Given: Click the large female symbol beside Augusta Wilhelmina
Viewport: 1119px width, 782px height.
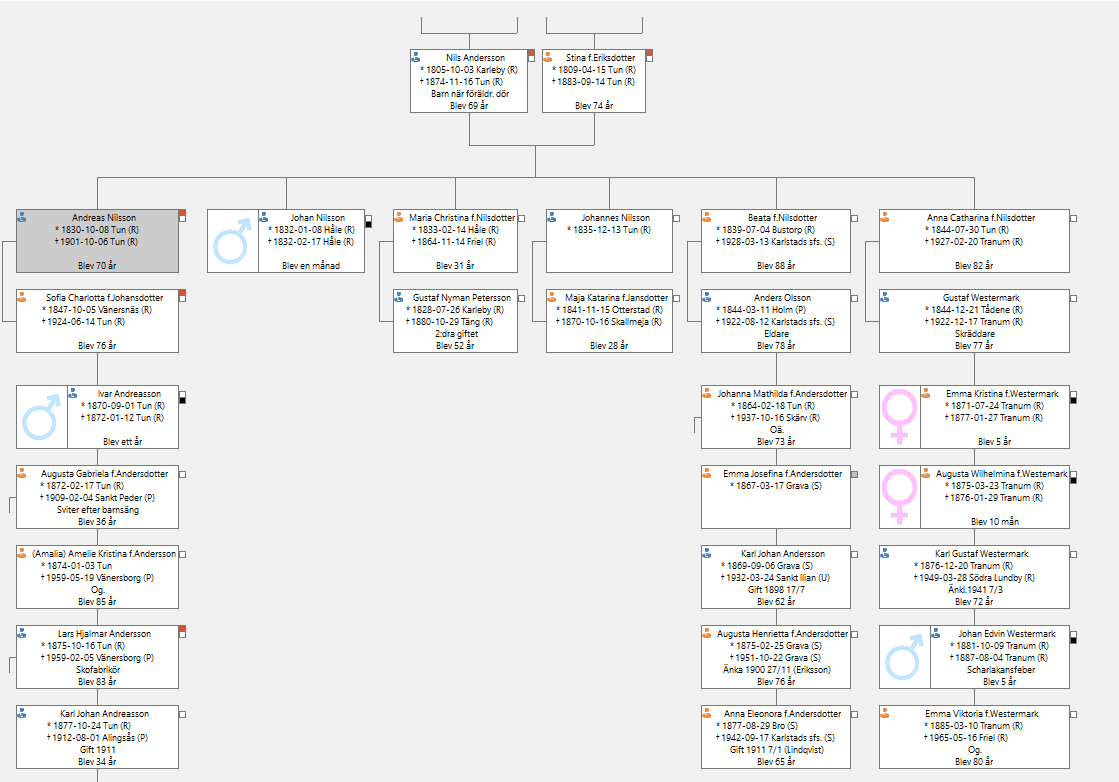Looking at the screenshot, I should [899, 497].
